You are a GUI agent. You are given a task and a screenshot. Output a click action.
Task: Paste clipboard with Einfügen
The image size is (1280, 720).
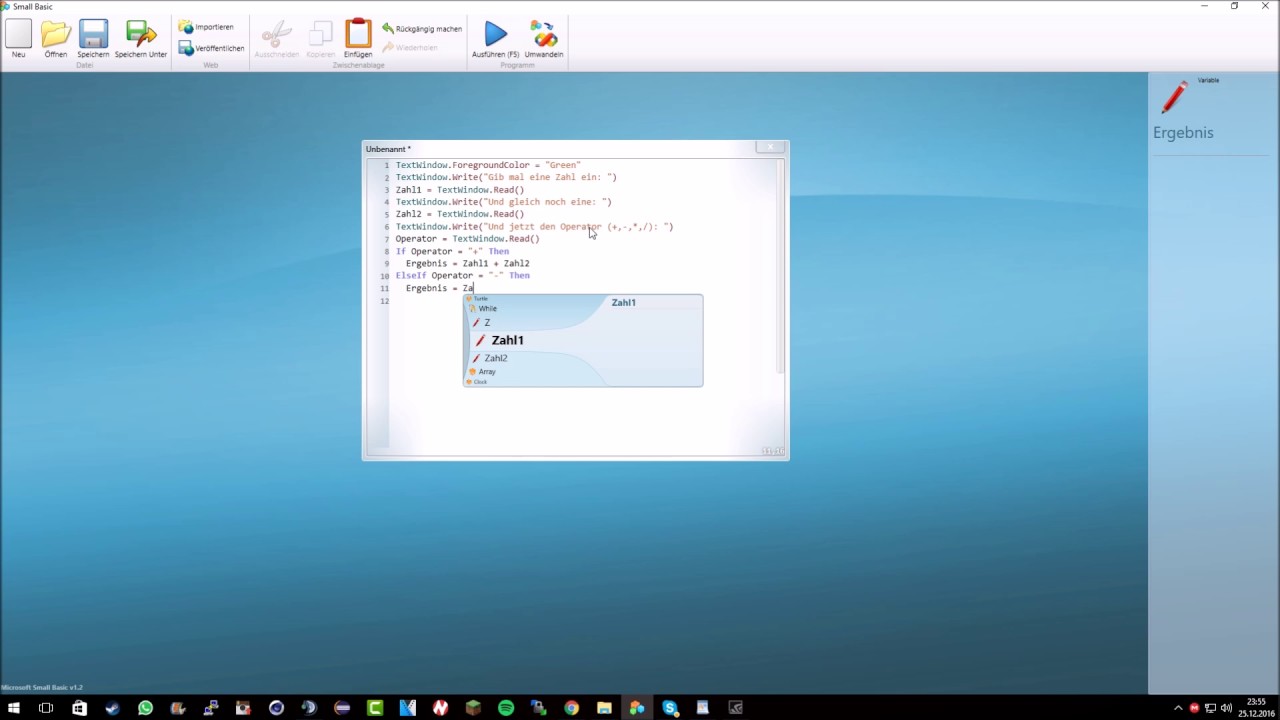click(358, 38)
